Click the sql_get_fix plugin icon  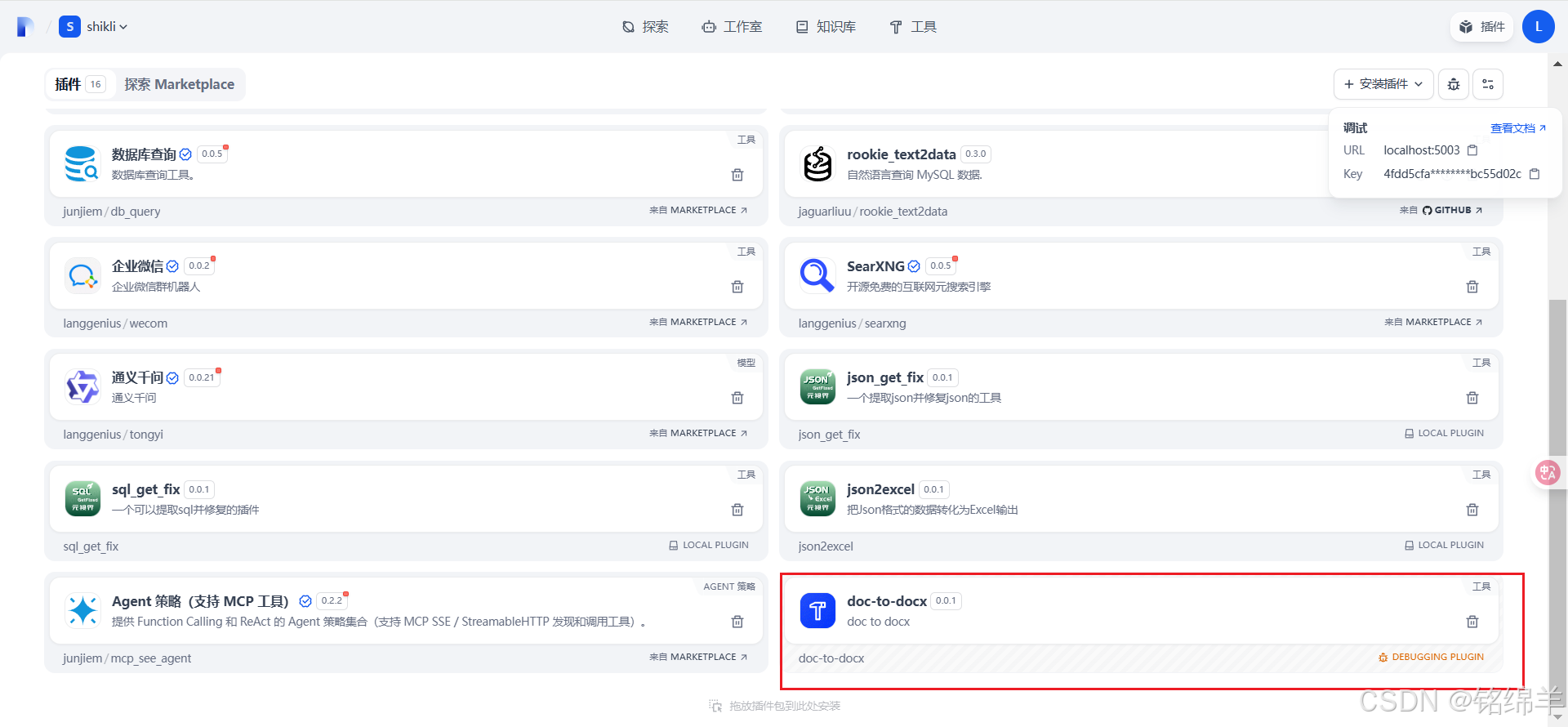(82, 498)
